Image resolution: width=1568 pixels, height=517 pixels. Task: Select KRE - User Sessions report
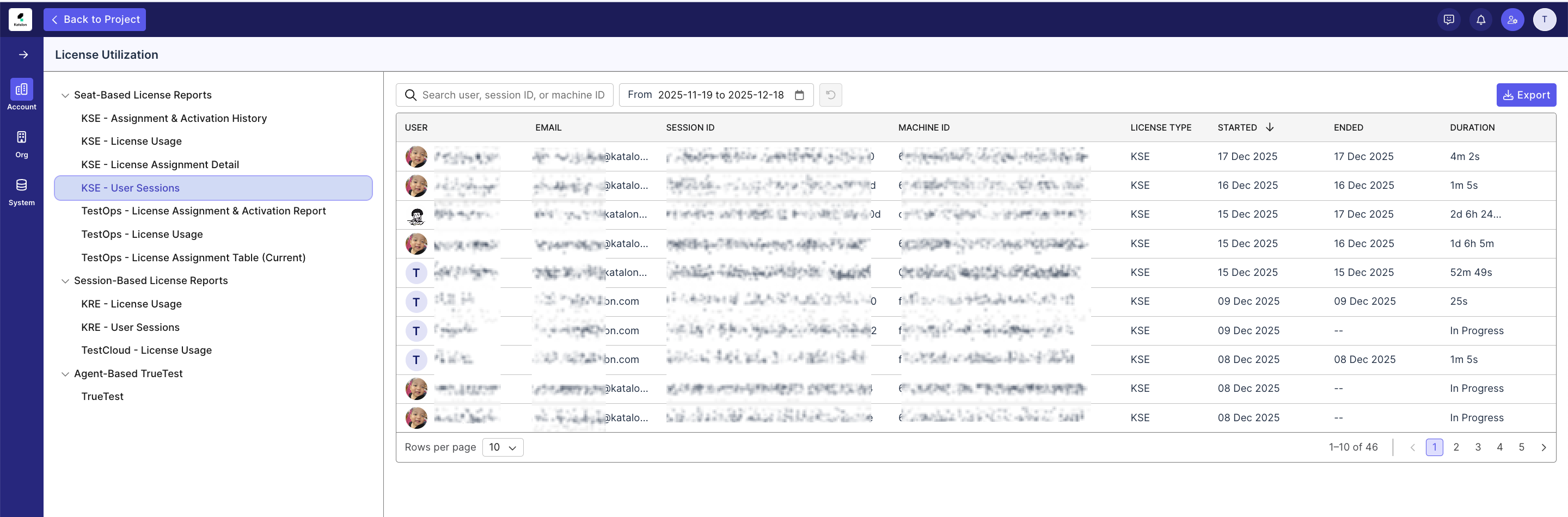click(130, 327)
